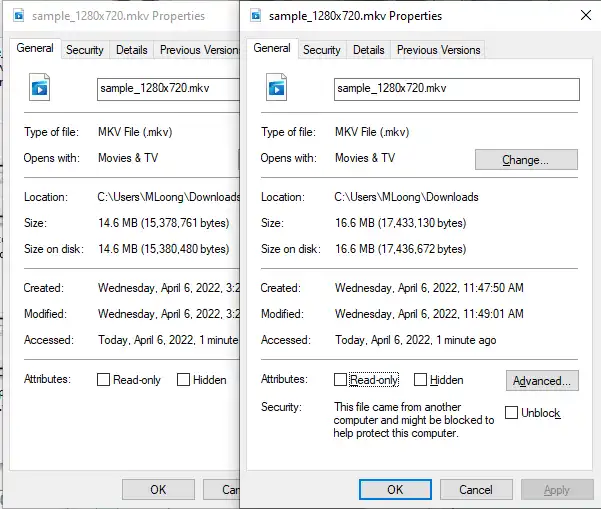Click MKV File (.mkv) type in left window
The width and height of the screenshot is (601, 509).
135,132
